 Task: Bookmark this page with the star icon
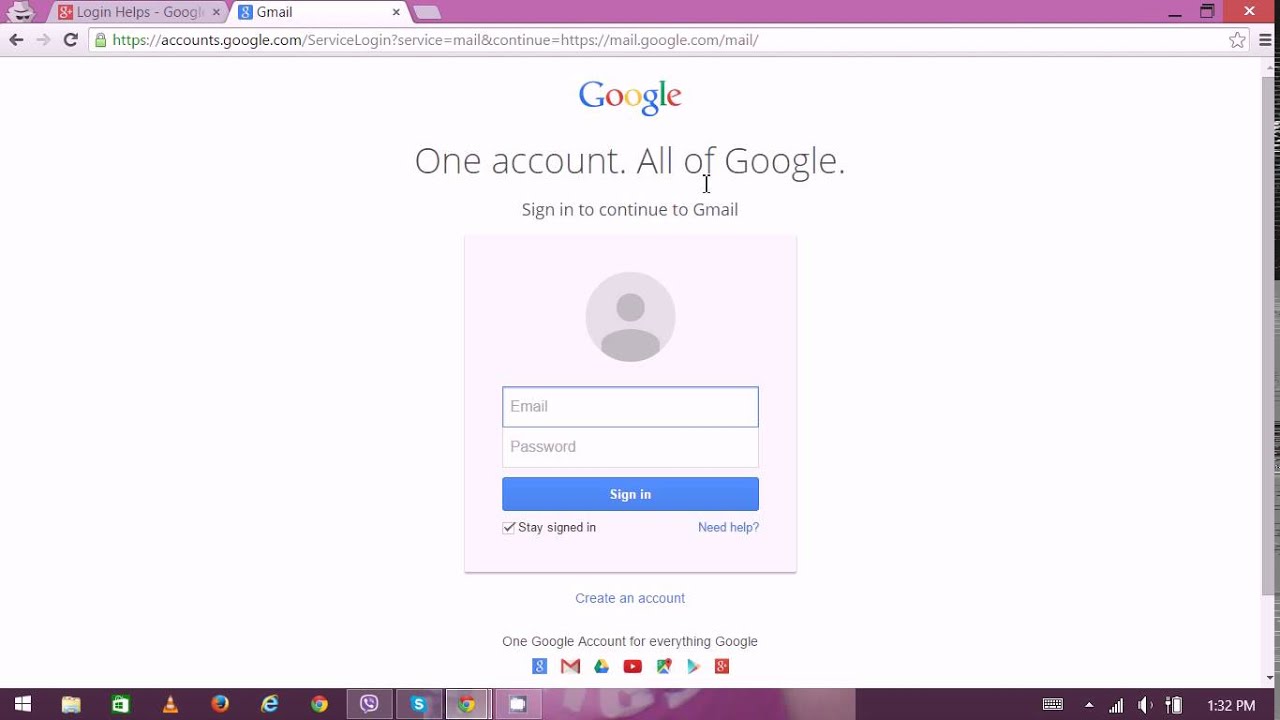pos(1237,40)
